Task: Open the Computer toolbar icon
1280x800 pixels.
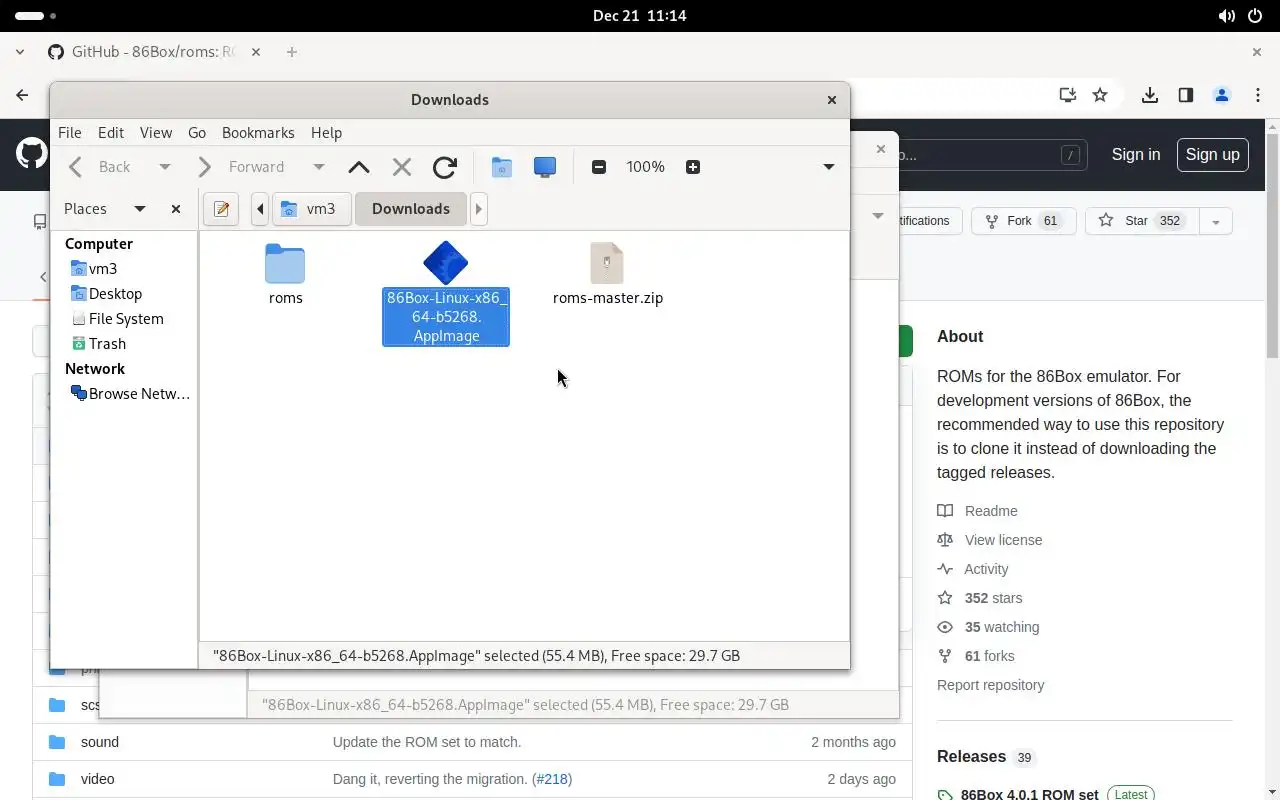Action: 545,167
